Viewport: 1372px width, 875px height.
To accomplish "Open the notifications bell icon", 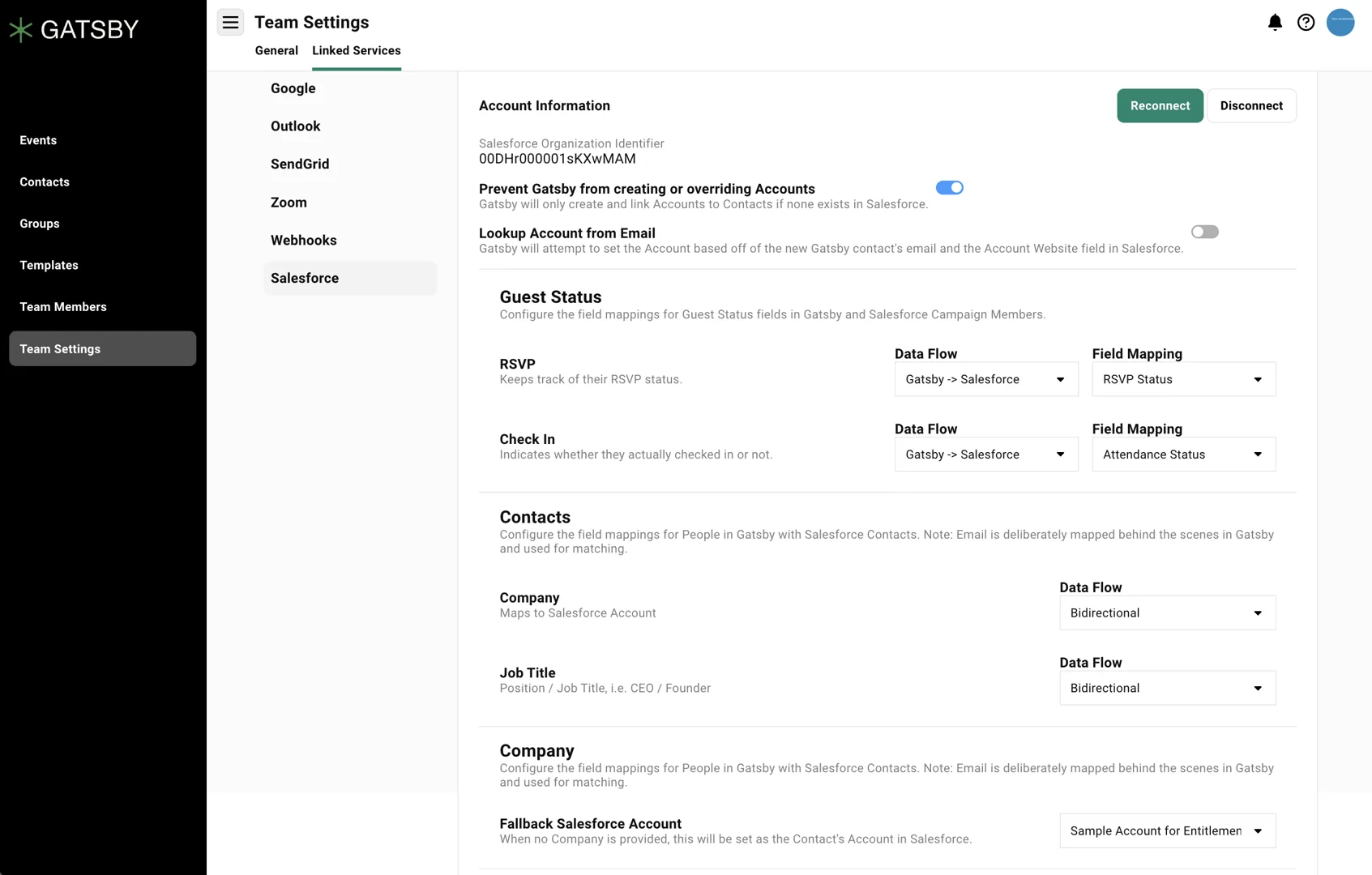I will (x=1274, y=23).
